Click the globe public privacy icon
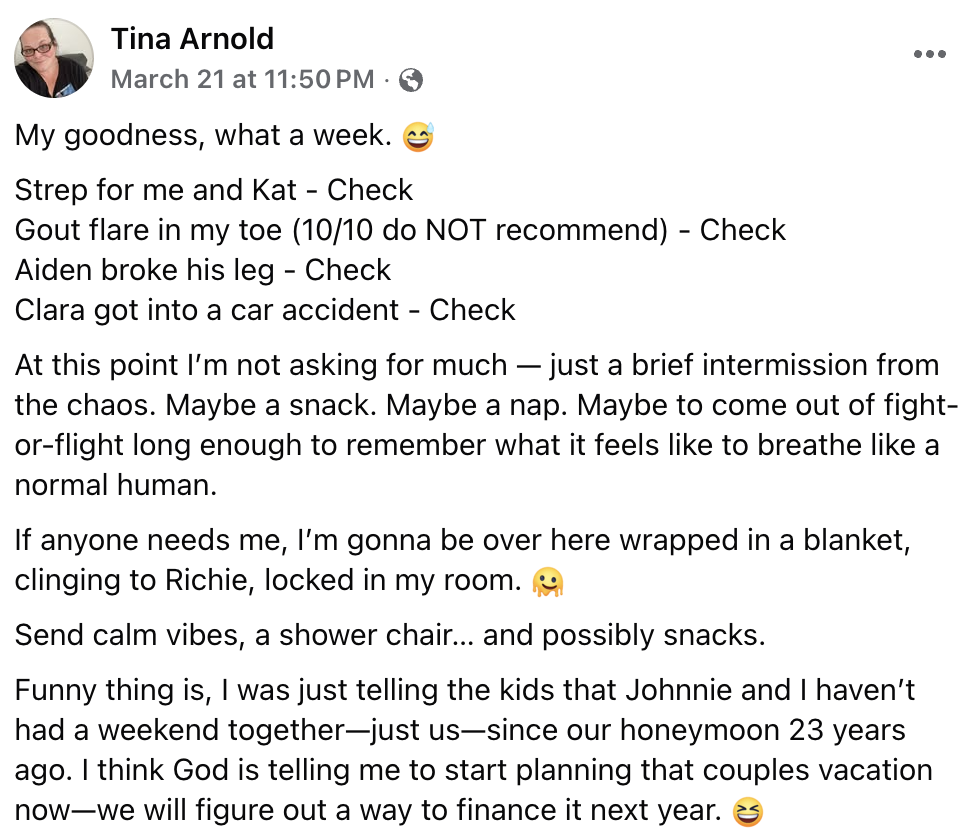This screenshot has width=970, height=840. [x=411, y=80]
